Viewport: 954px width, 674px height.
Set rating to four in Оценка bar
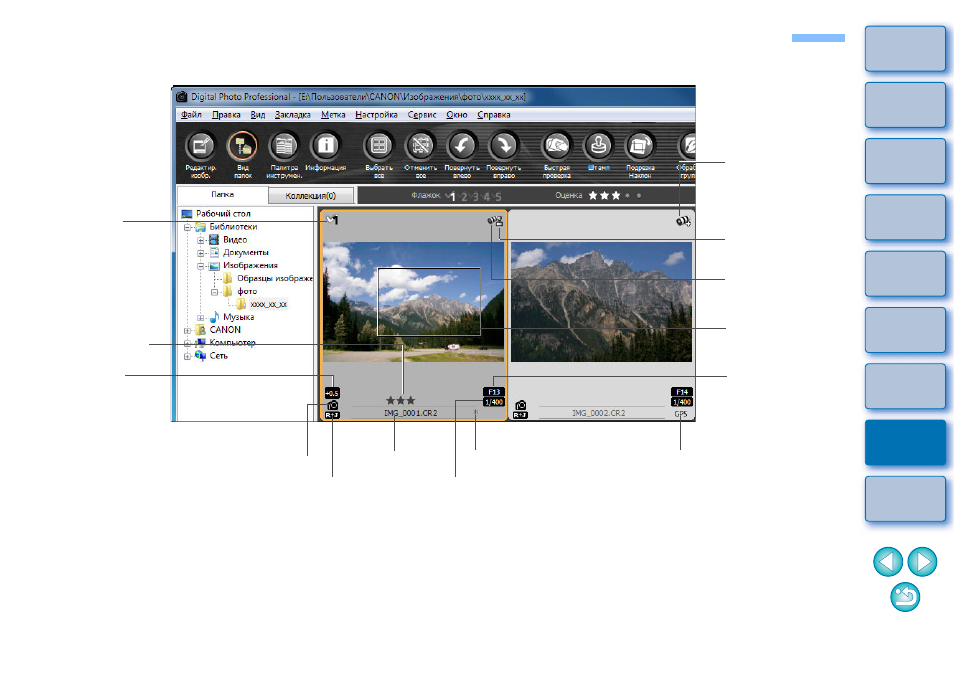pyautogui.click(x=628, y=196)
